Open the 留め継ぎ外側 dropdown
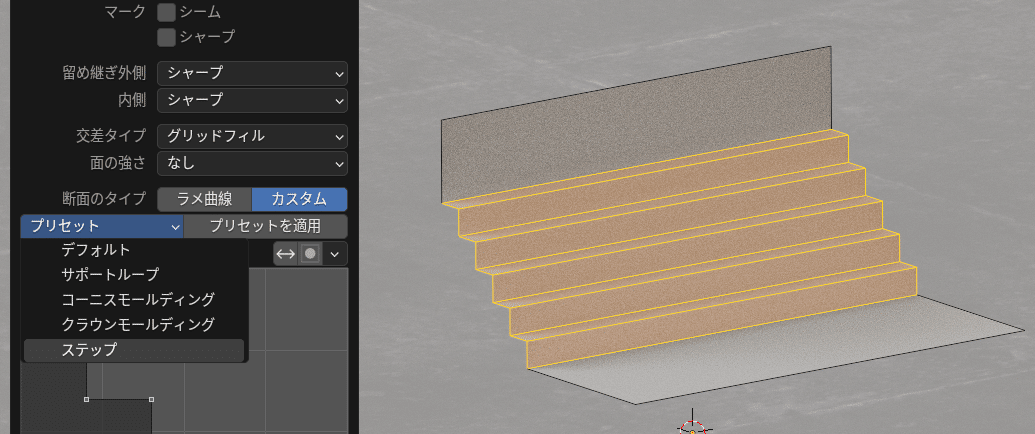The width and height of the screenshot is (1035, 434). 252,73
